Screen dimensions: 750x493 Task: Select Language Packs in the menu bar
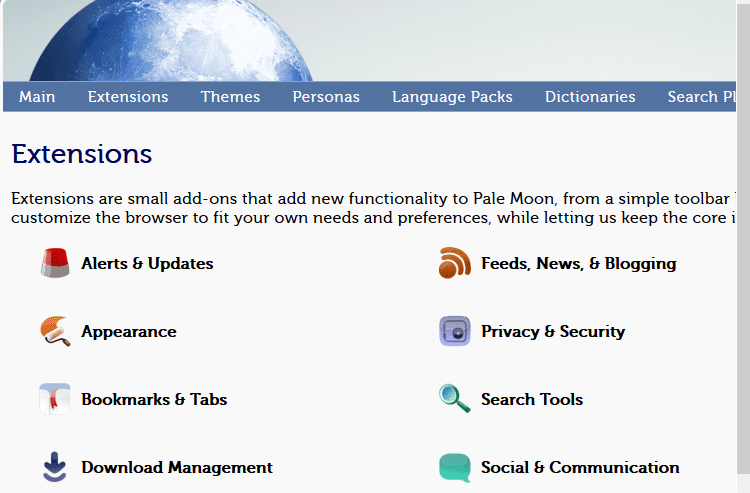click(452, 97)
